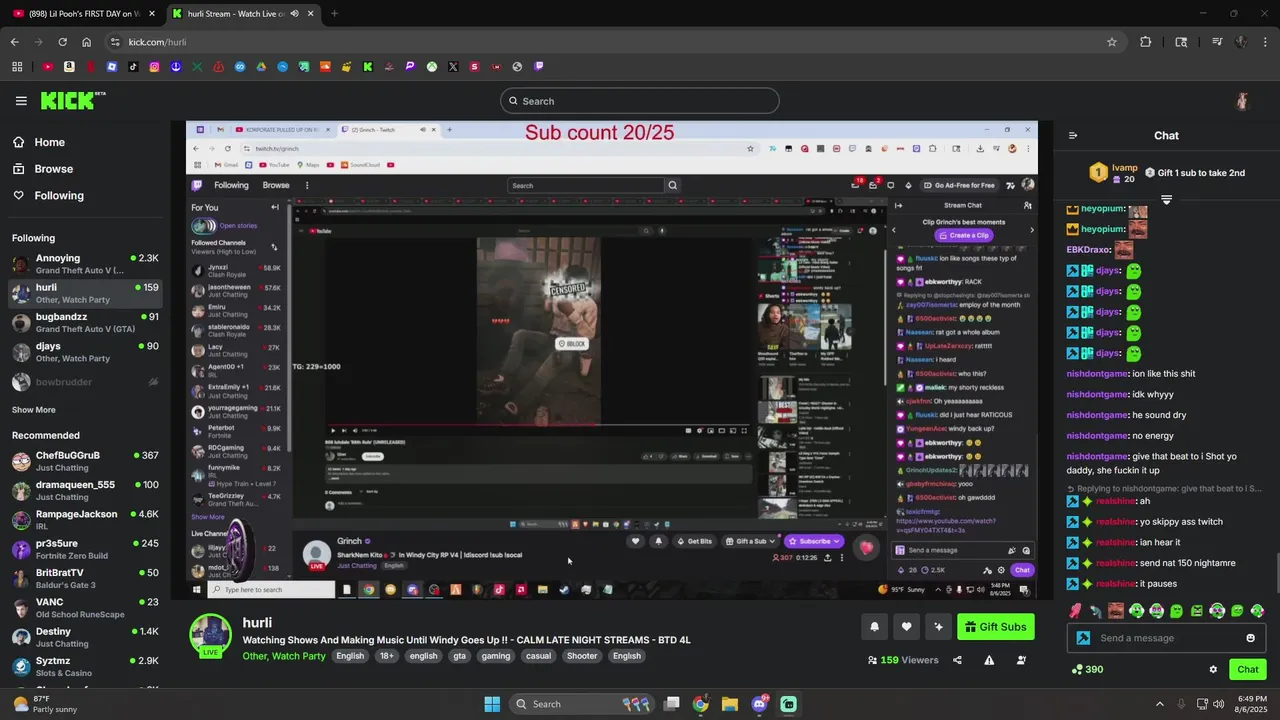Open djays channel in Following list
This screenshot has width=1280, height=720.
(x=85, y=352)
